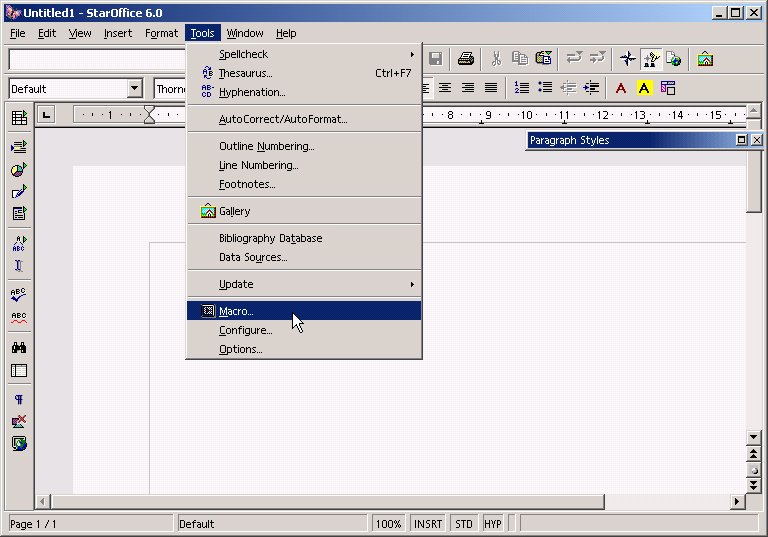Click the INSRT status bar field
768x537 pixels.
(x=428, y=524)
